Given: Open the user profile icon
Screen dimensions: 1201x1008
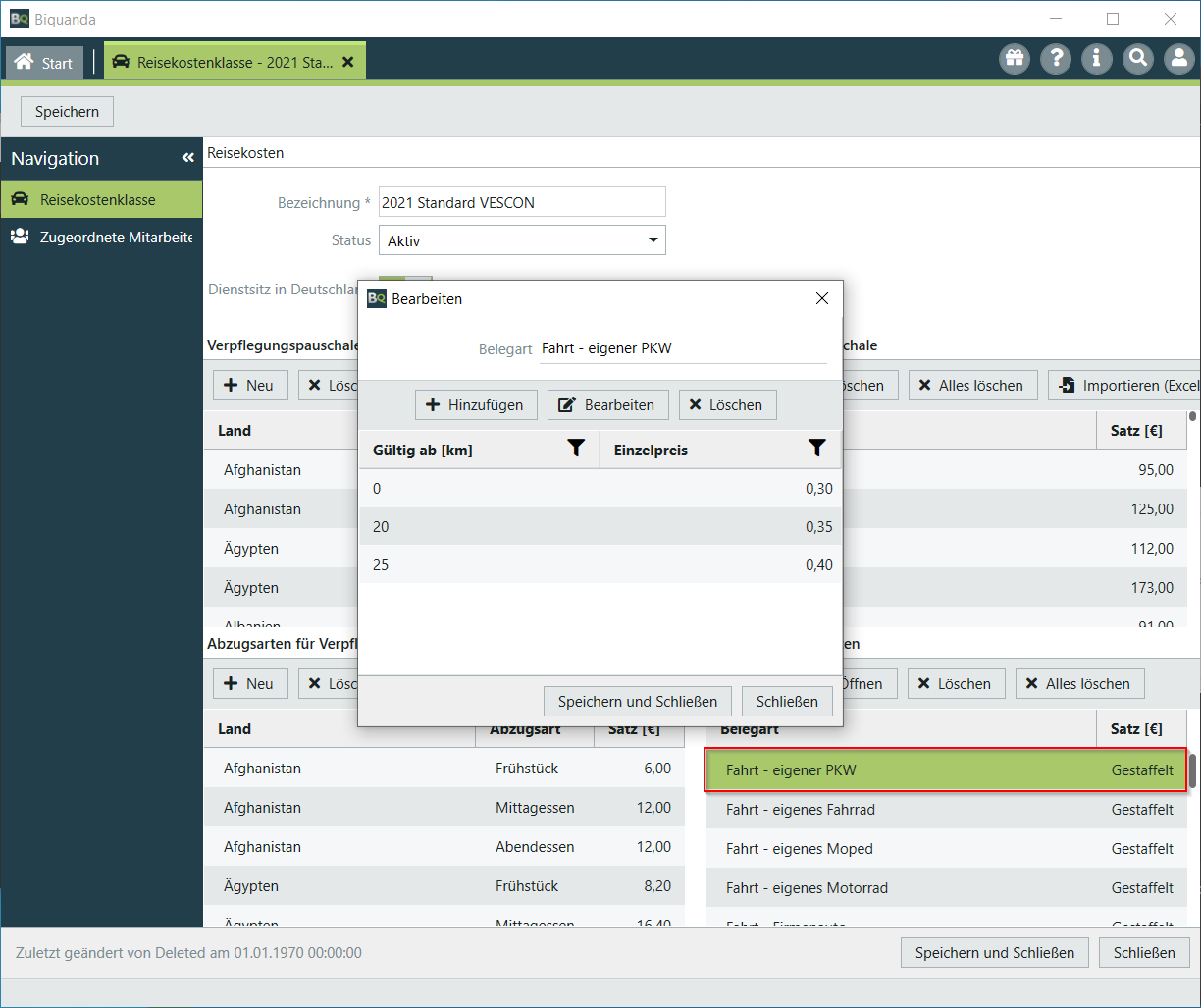Looking at the screenshot, I should pos(1178,59).
